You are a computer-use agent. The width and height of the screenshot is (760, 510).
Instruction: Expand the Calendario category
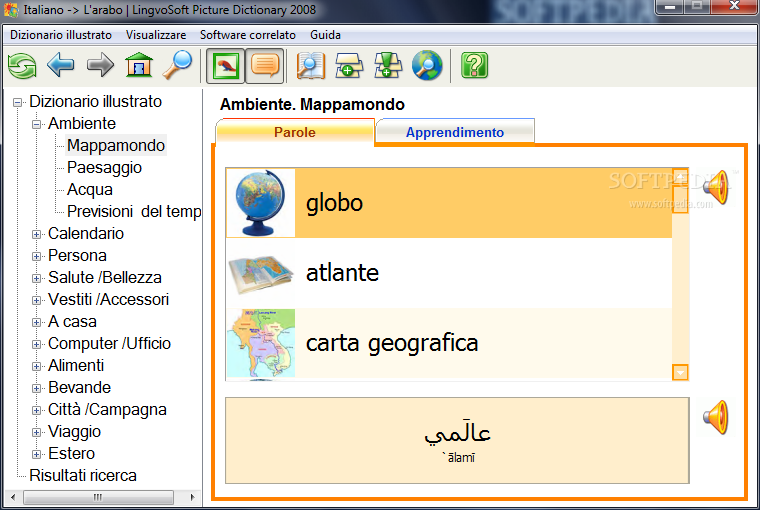[x=36, y=234]
